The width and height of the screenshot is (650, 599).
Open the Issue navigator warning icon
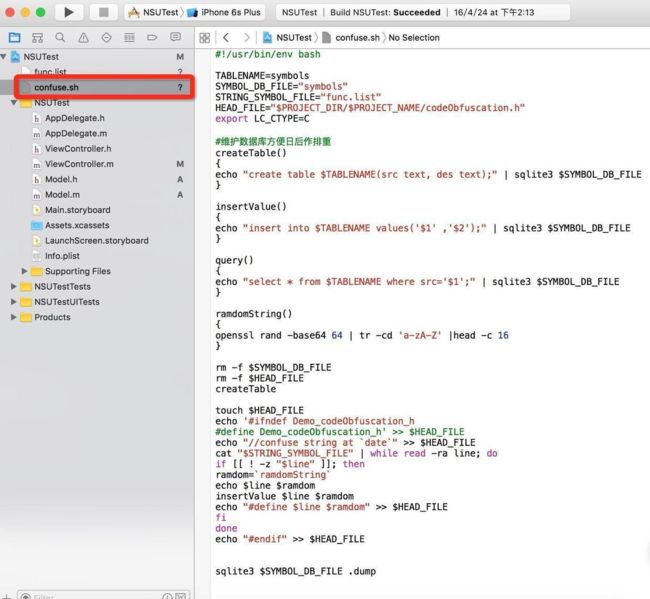(83, 38)
